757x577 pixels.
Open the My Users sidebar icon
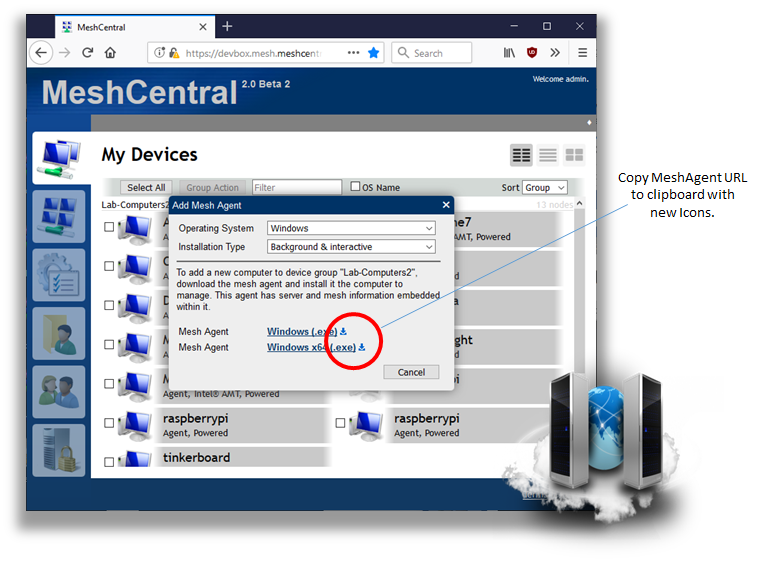click(x=59, y=392)
